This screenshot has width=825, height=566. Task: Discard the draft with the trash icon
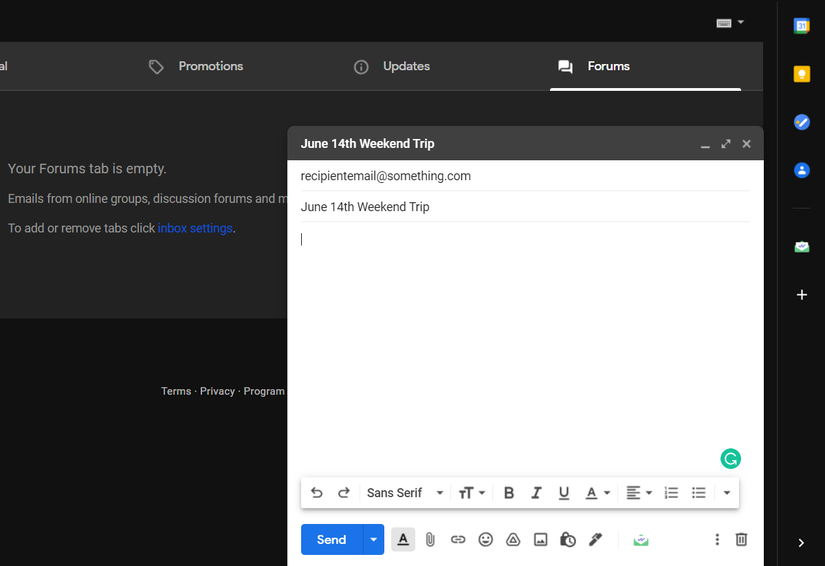[x=741, y=540]
